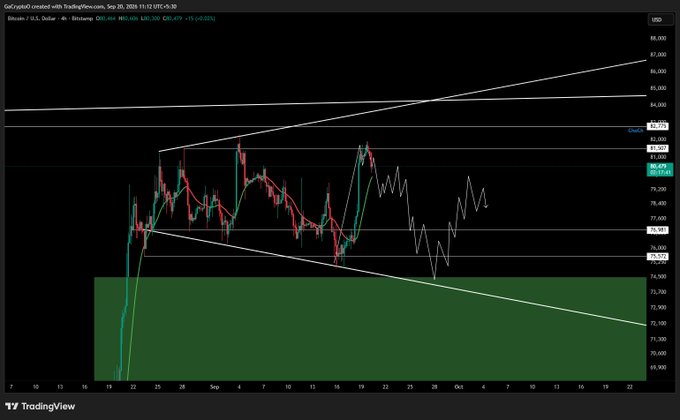Click the 88,000 price scale value

[x=658, y=38]
